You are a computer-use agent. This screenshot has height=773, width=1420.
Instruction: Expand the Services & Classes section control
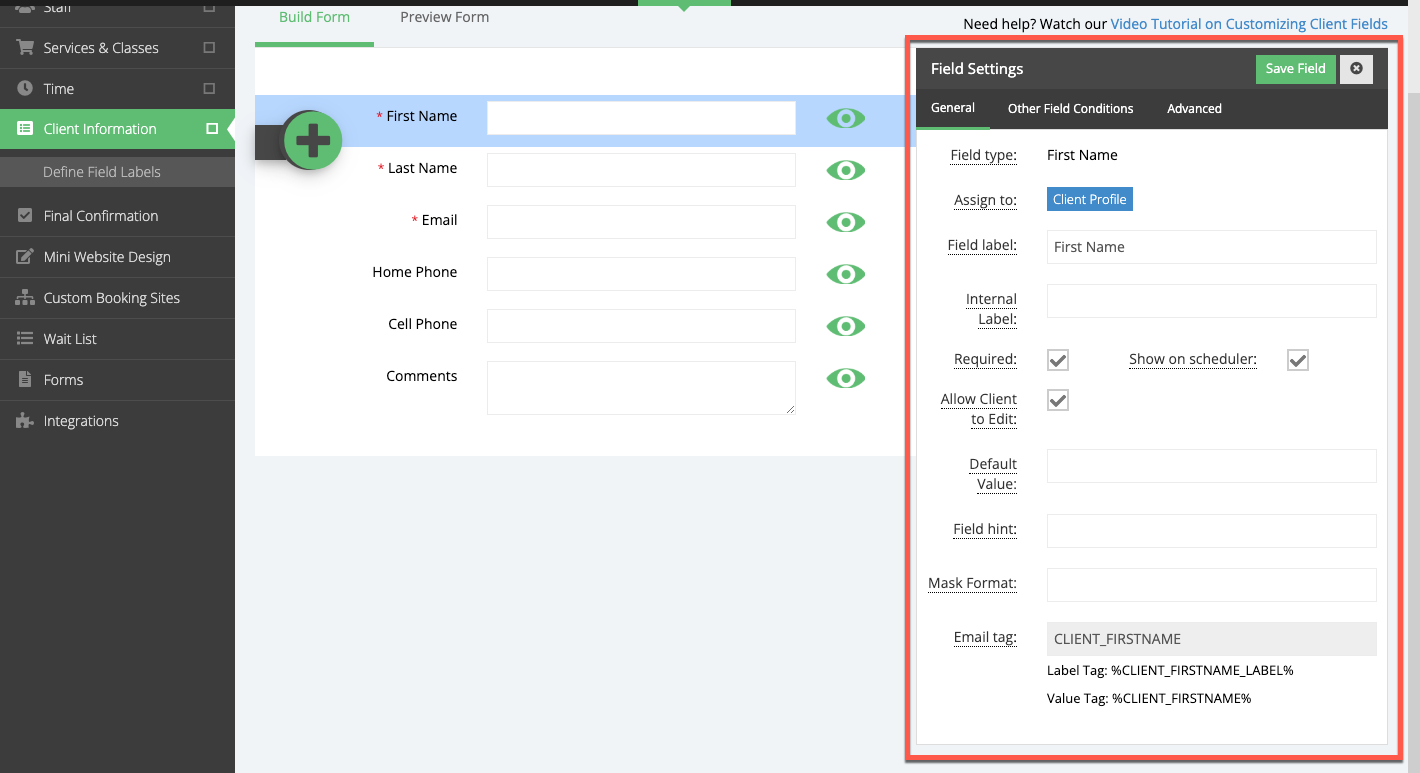tap(210, 47)
